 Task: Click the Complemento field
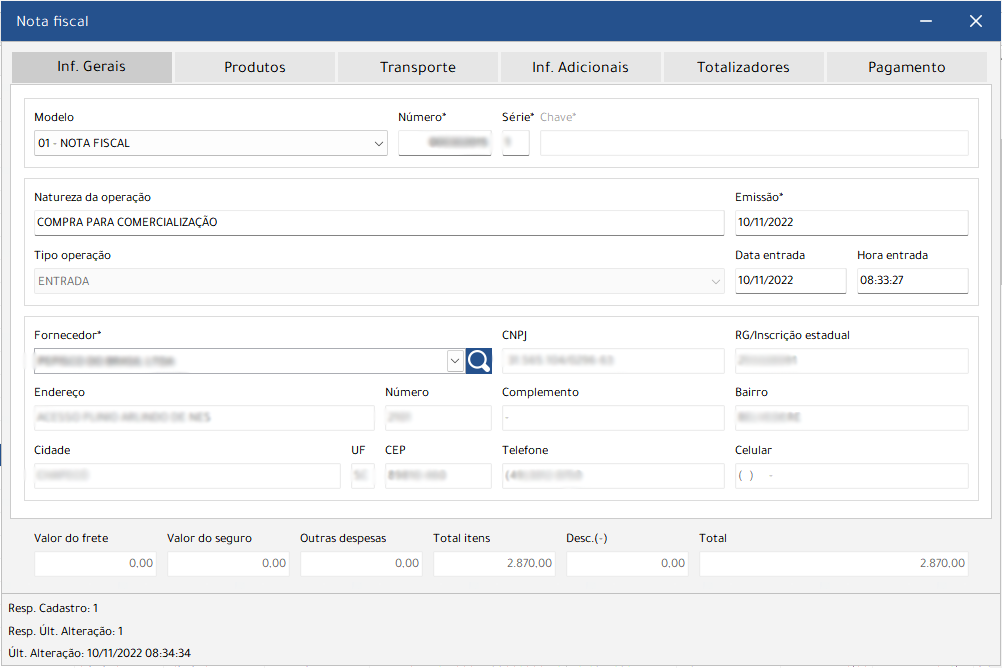613,418
